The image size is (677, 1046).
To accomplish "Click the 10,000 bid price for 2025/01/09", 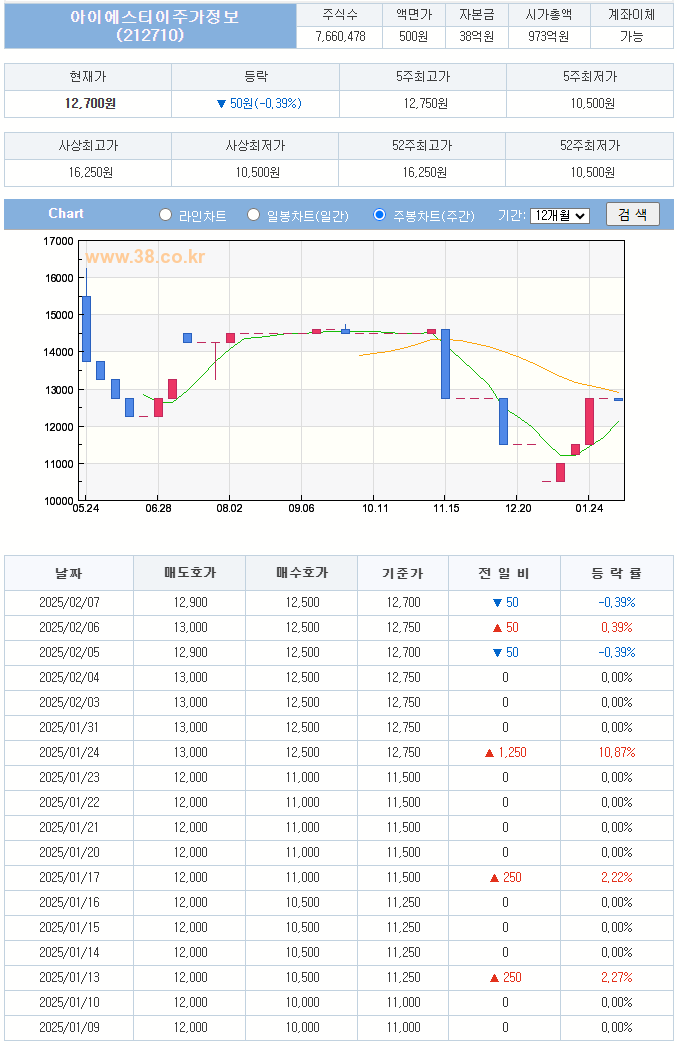I will click(302, 1028).
